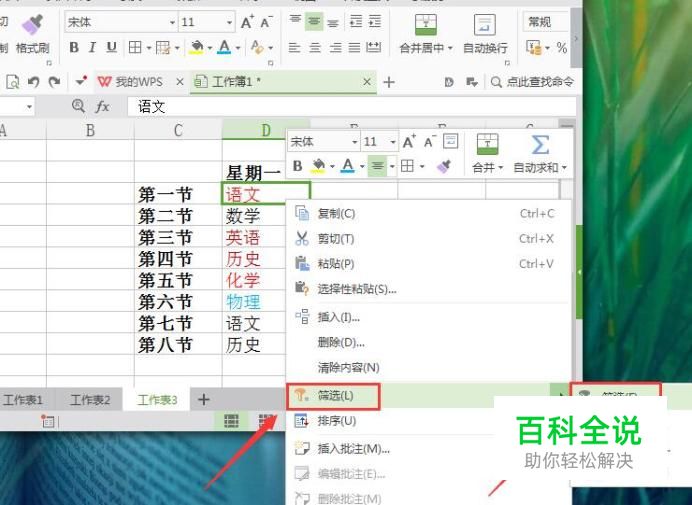Open the borders dropdown arrow in ribbon
This screenshot has height=505, width=692.
click(149, 48)
